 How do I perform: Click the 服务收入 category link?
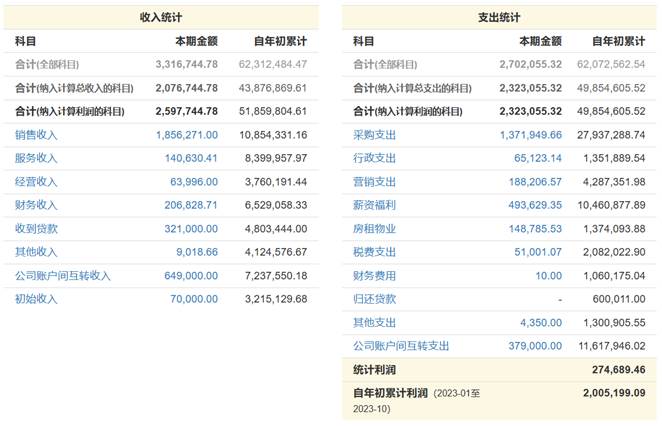pos(36,158)
